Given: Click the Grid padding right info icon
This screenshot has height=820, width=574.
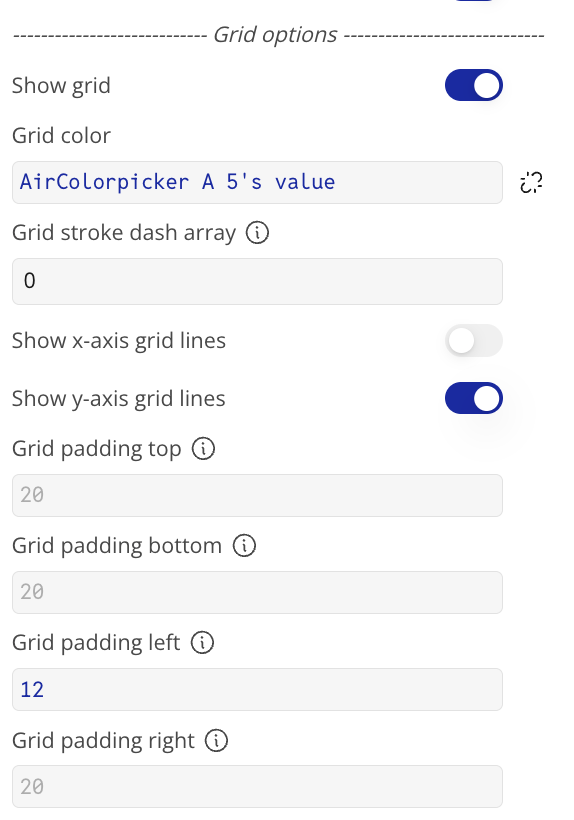Looking at the screenshot, I should coord(216,741).
